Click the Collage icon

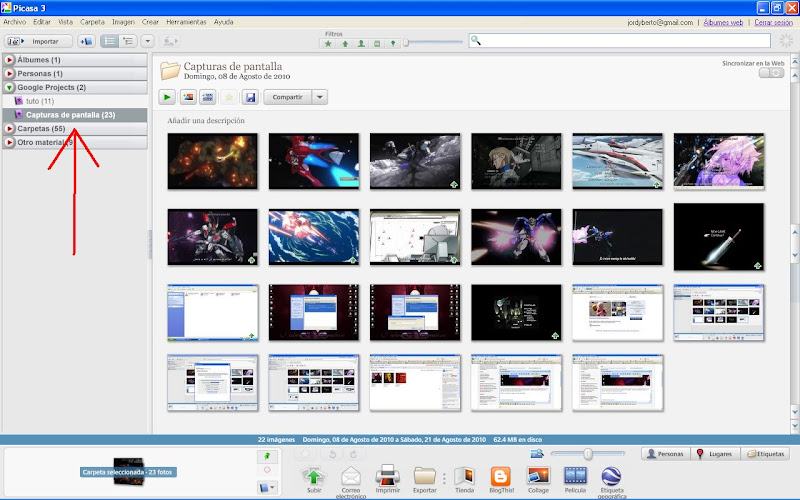click(x=538, y=476)
